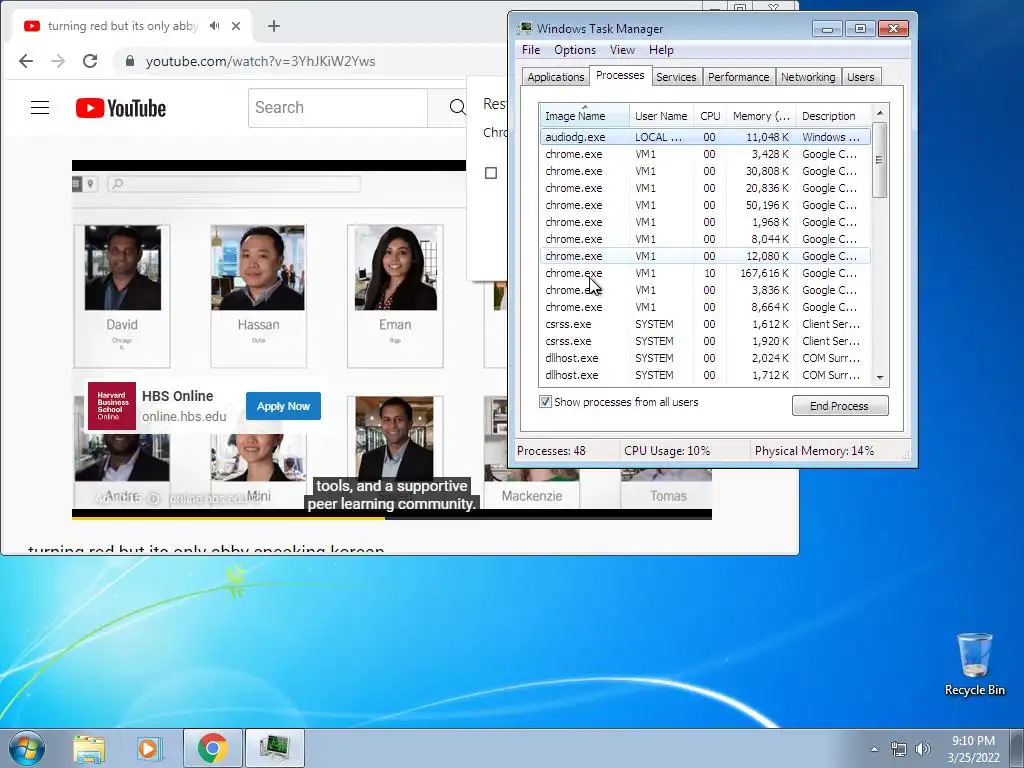Viewport: 1024px width, 768px height.
Task: Tick the checkbox in the Chrome dialog
Action: [x=491, y=173]
